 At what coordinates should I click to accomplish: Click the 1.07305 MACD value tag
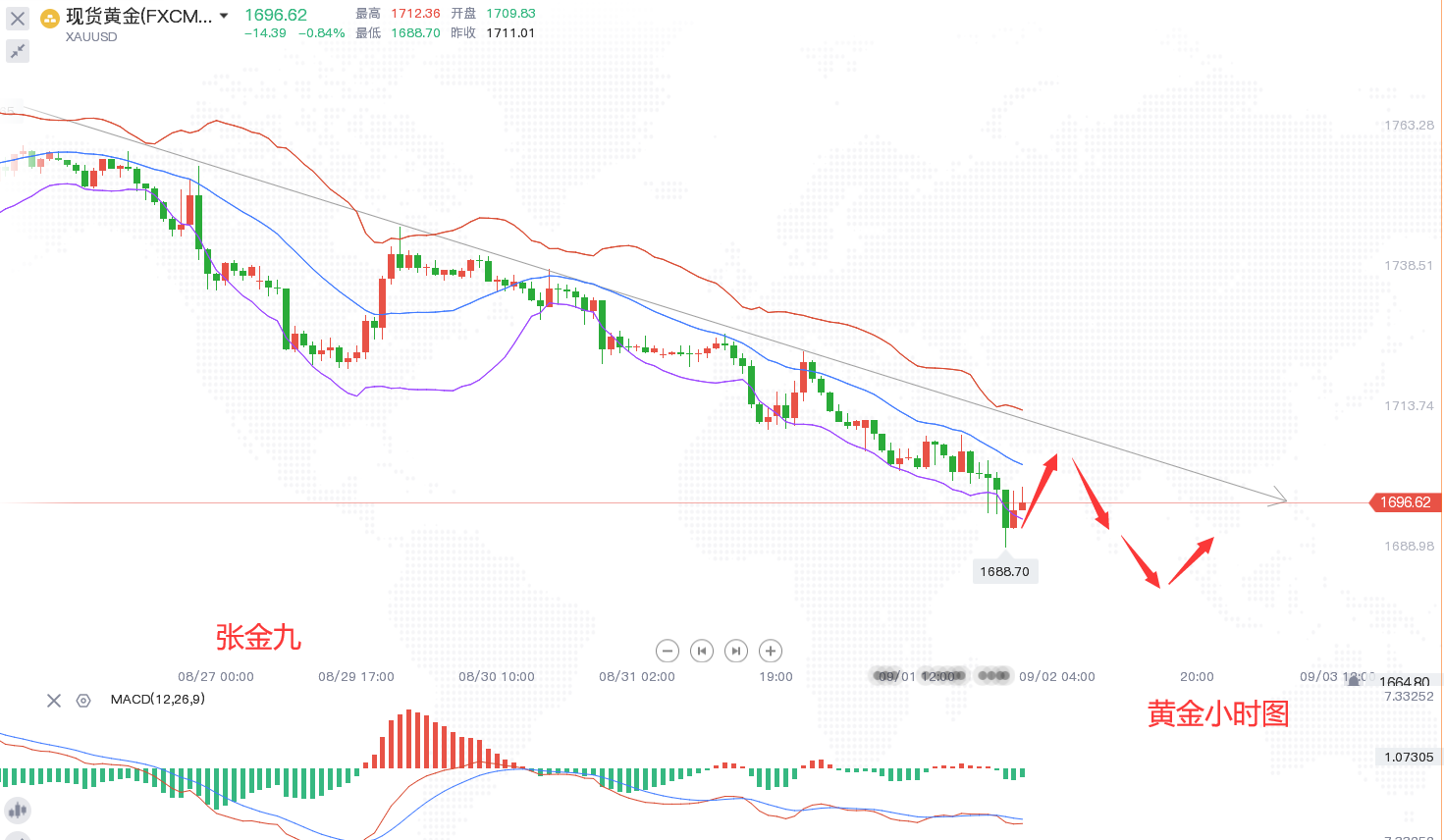[x=1409, y=758]
